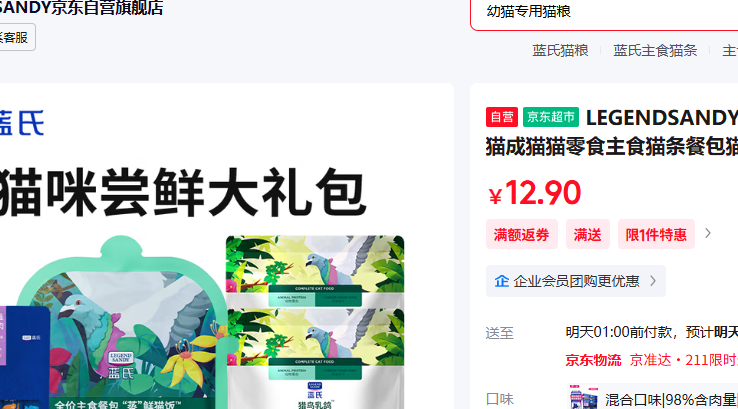Open the 客服 customer service button
This screenshot has width=738, height=409.
pos(17,37)
